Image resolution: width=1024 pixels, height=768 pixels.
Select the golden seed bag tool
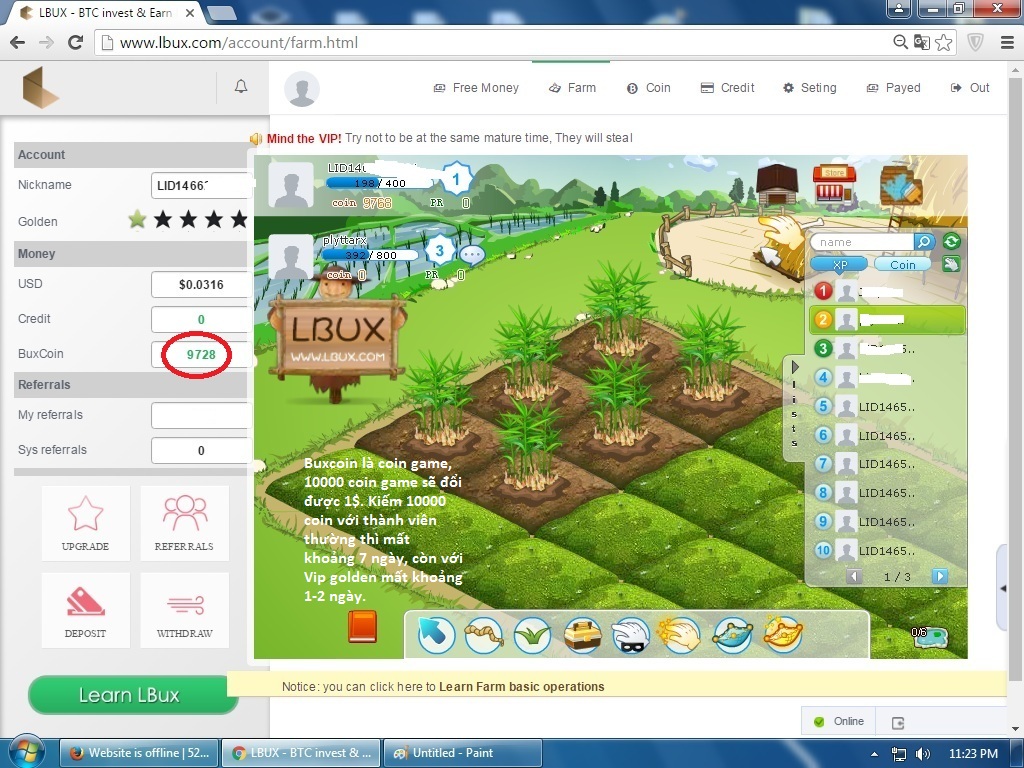[x=782, y=634]
